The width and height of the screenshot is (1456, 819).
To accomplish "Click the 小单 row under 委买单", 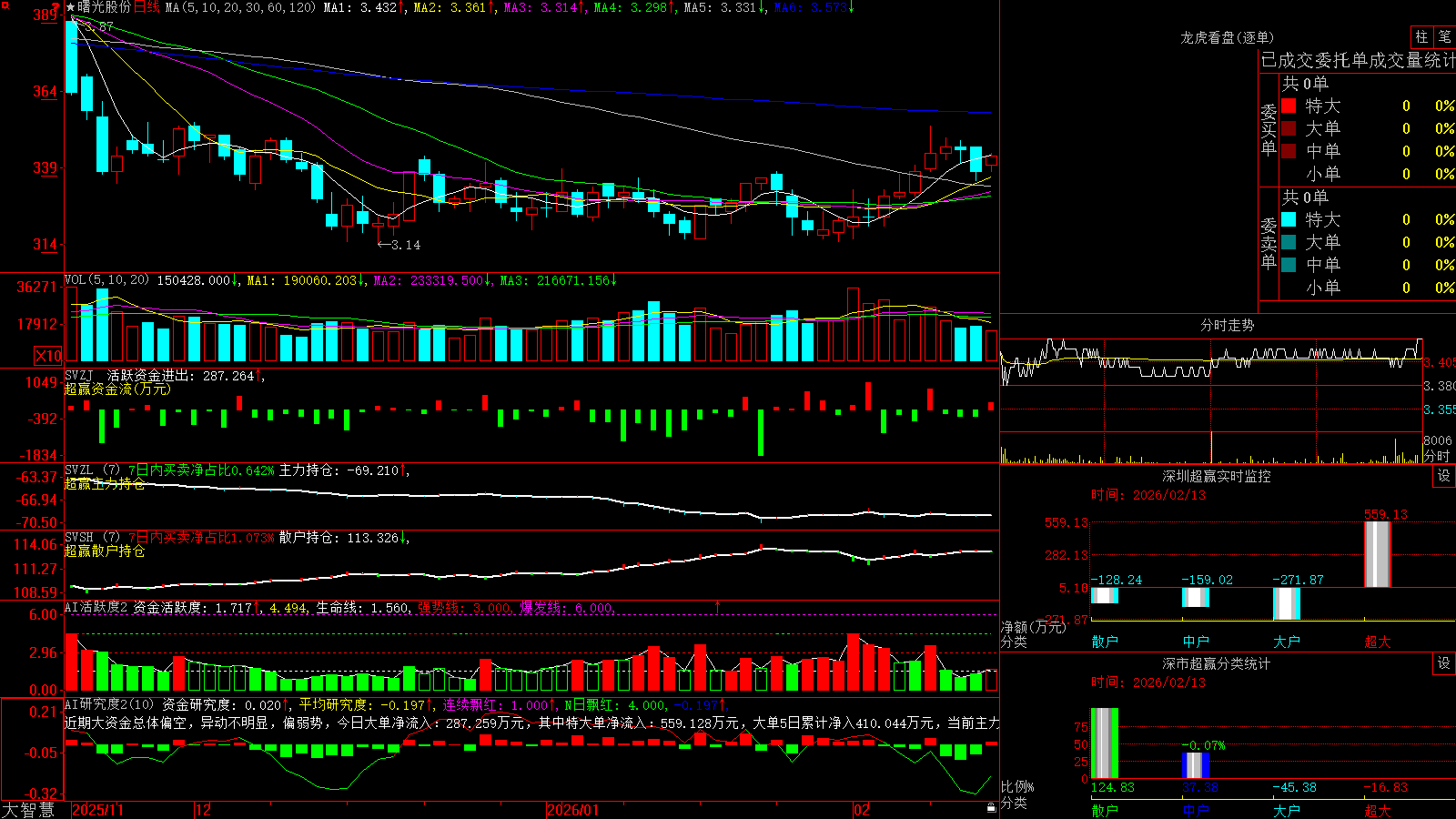I will click(x=1368, y=174).
